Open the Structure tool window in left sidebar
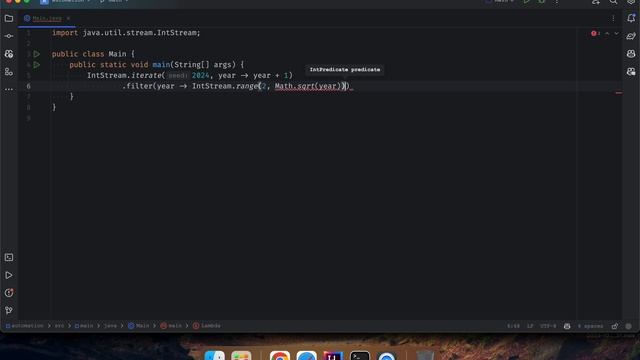Image resolution: width=640 pixels, height=360 pixels. click(x=9, y=72)
